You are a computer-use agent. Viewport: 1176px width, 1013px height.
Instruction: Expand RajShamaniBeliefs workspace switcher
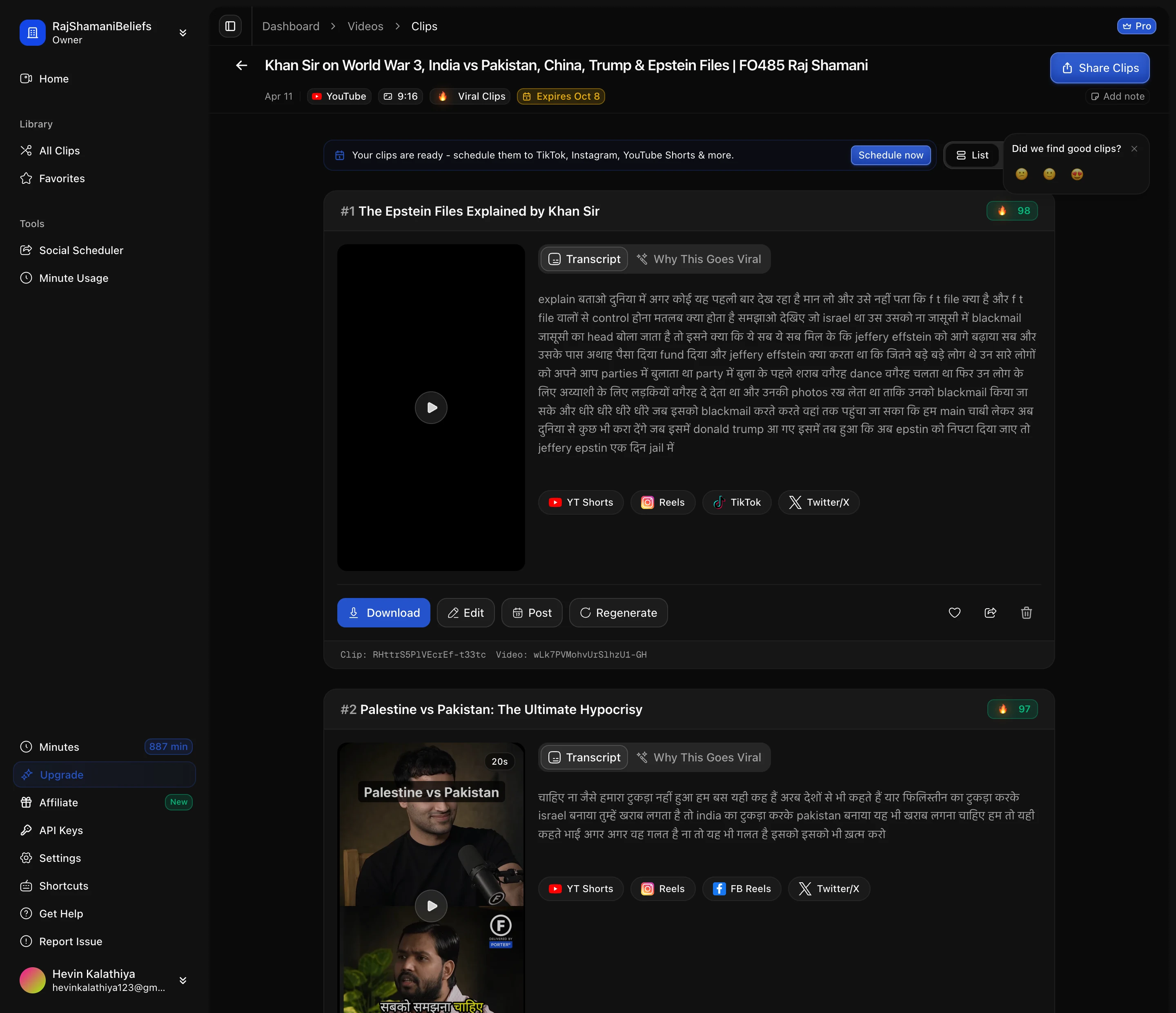point(183,33)
